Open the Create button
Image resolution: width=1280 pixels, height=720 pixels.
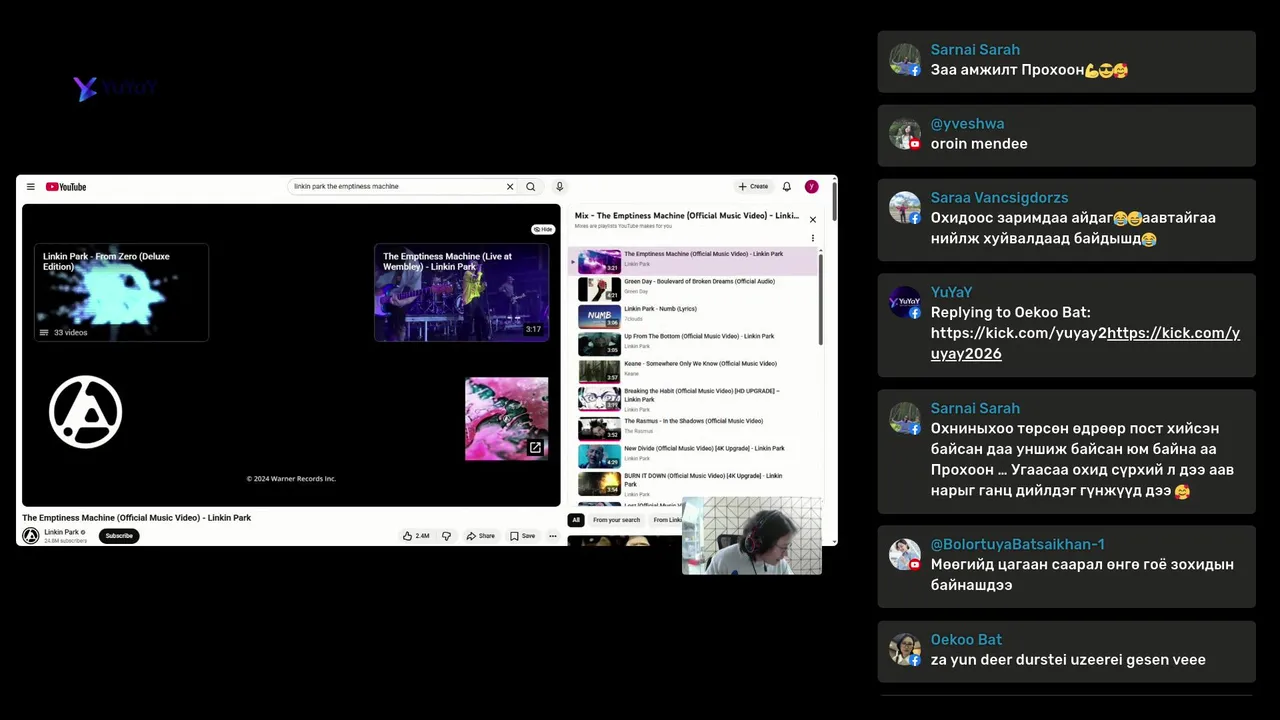[x=753, y=187]
